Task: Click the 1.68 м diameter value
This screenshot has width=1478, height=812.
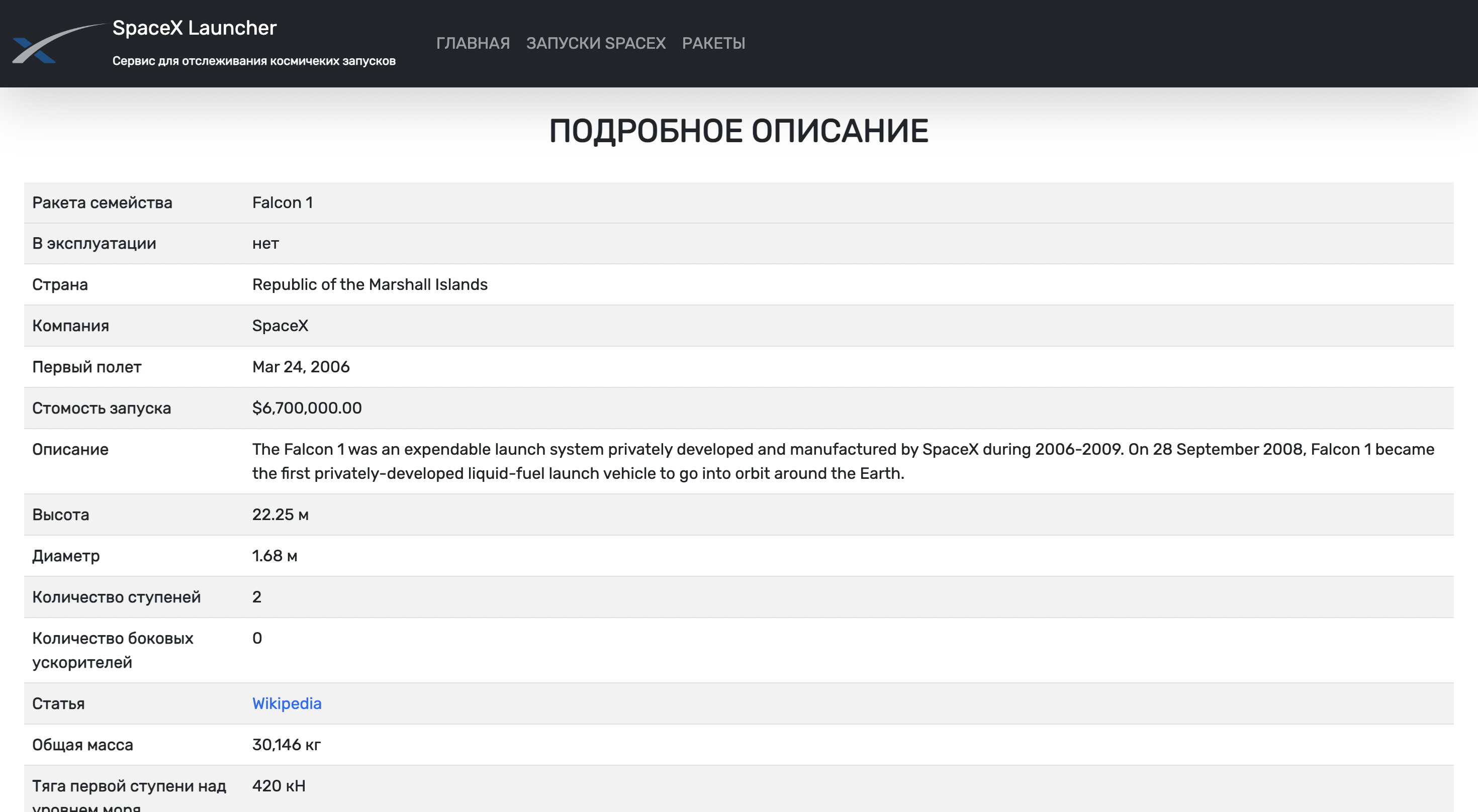Action: pos(274,556)
